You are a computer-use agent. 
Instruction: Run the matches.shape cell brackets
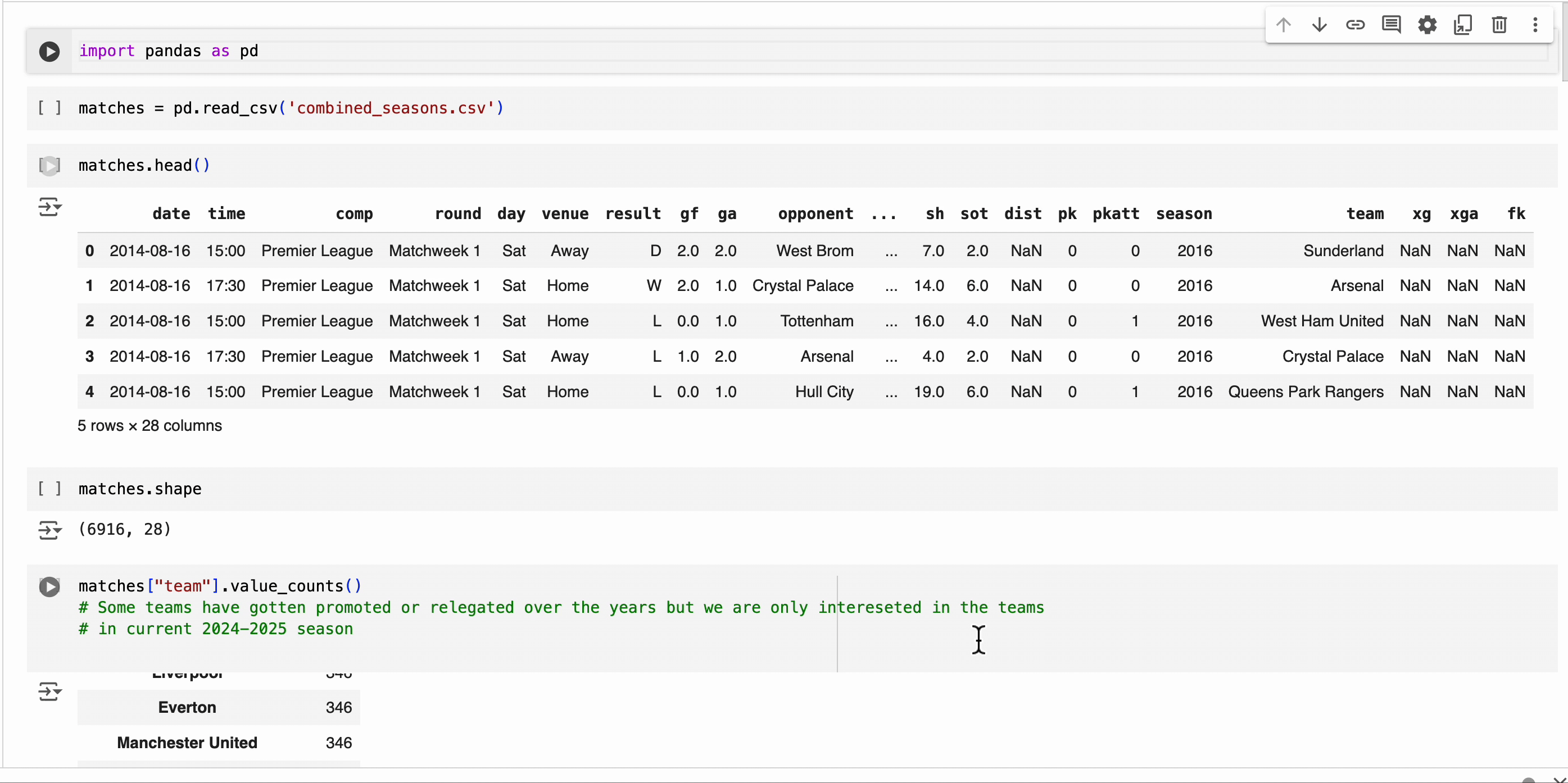pos(49,489)
